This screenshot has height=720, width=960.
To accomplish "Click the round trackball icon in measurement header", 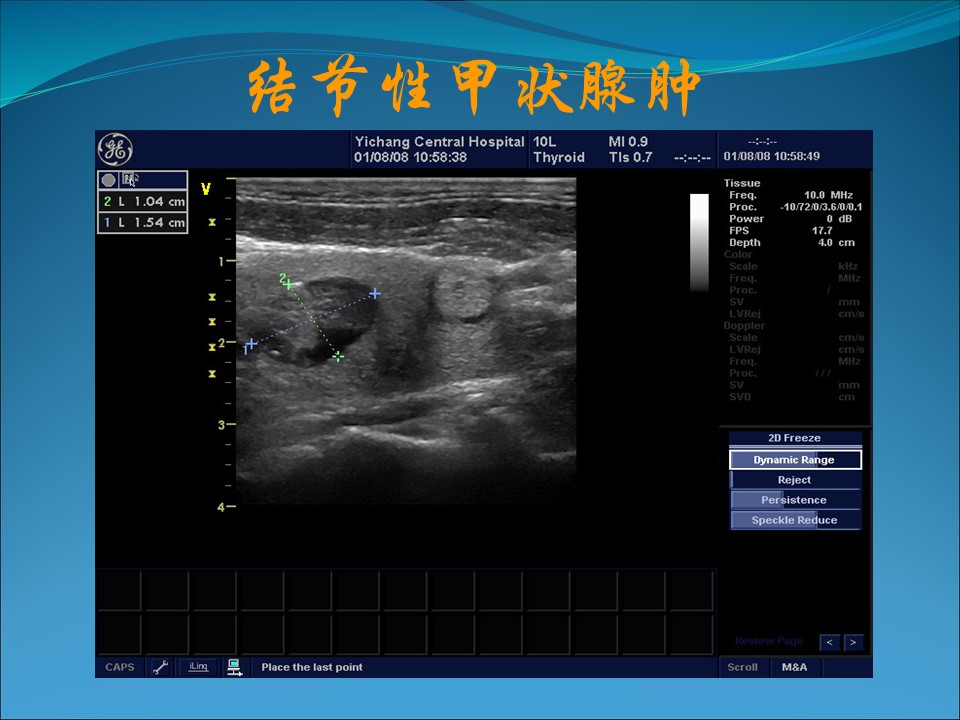I will tap(108, 180).
